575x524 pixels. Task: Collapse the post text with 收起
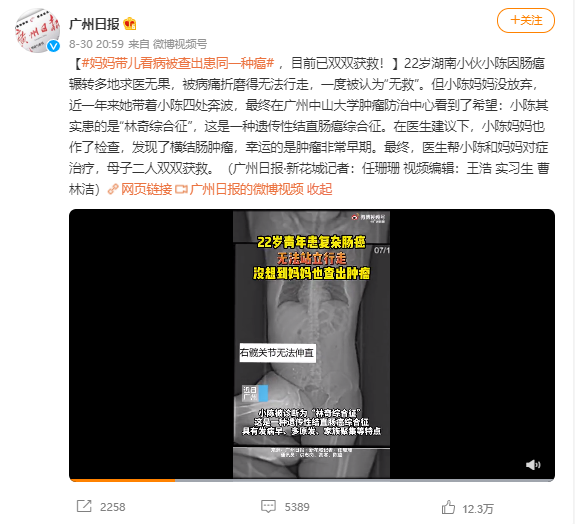point(319,189)
